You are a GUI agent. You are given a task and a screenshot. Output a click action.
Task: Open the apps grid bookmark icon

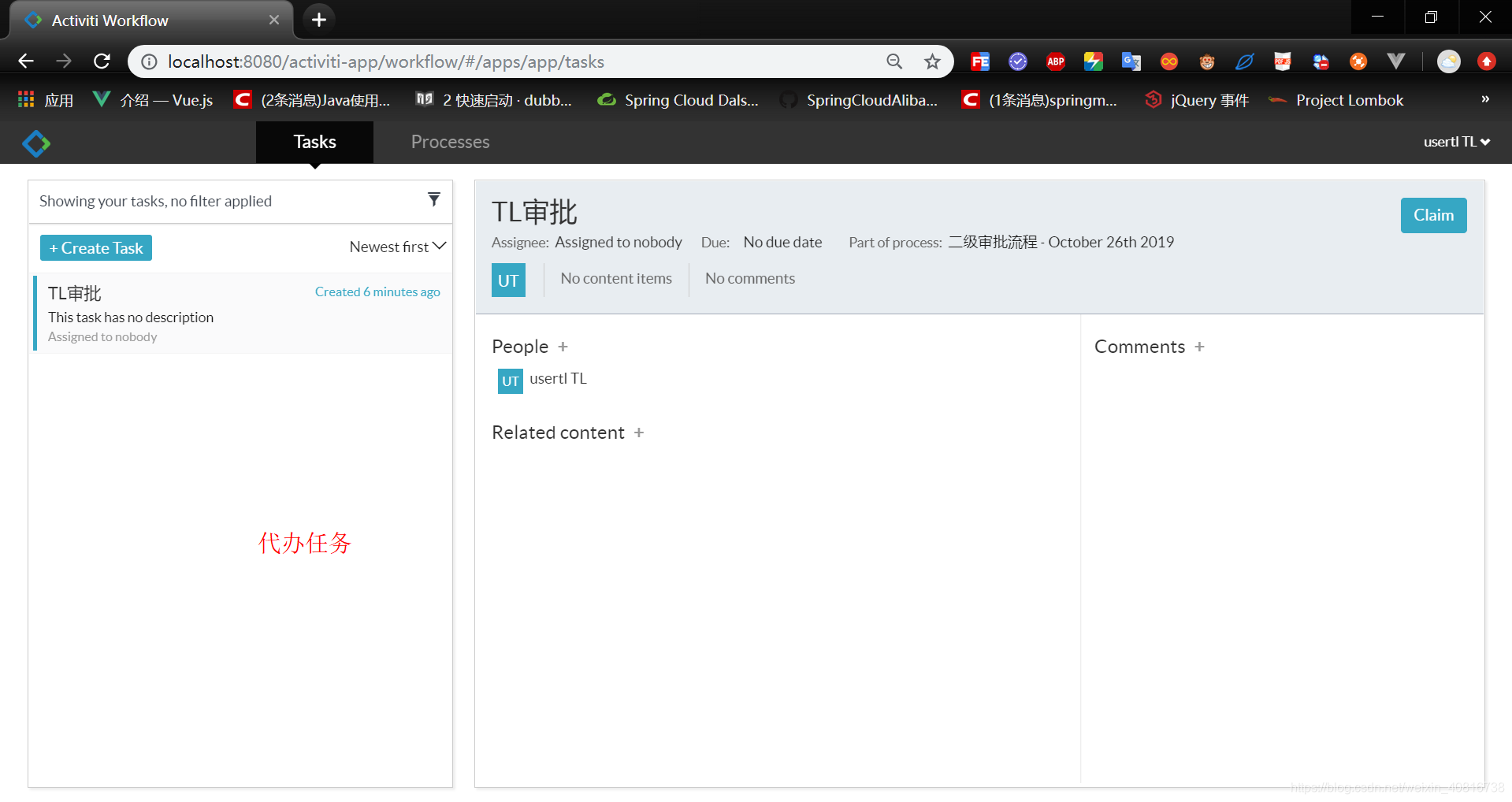pos(26,99)
